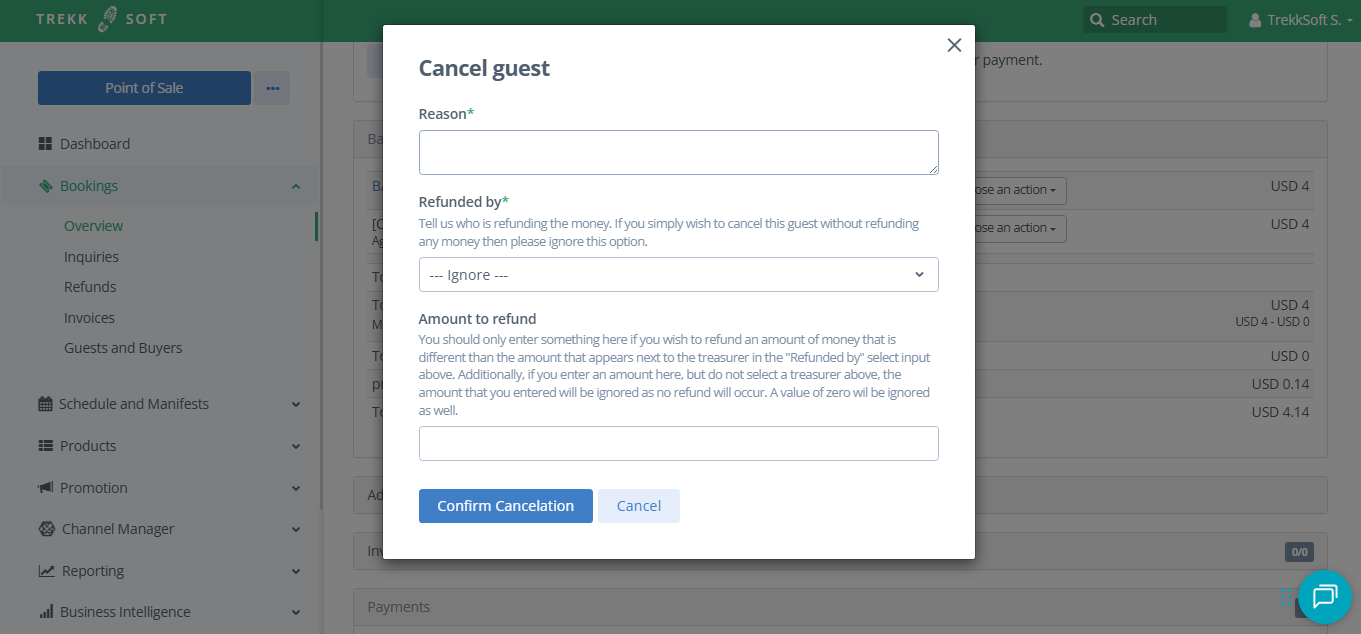Close the Cancel guest dialog
Image resolution: width=1361 pixels, height=634 pixels.
coord(954,45)
